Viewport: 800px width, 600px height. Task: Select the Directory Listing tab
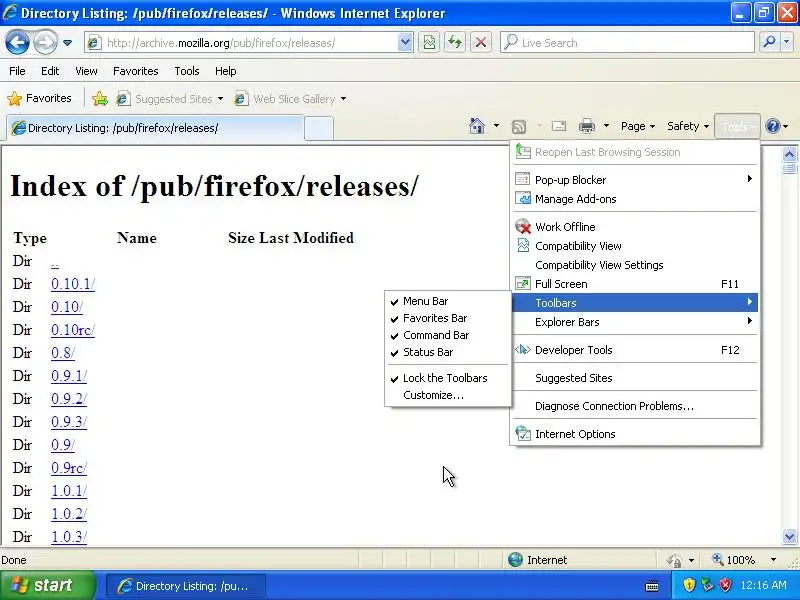point(155,128)
